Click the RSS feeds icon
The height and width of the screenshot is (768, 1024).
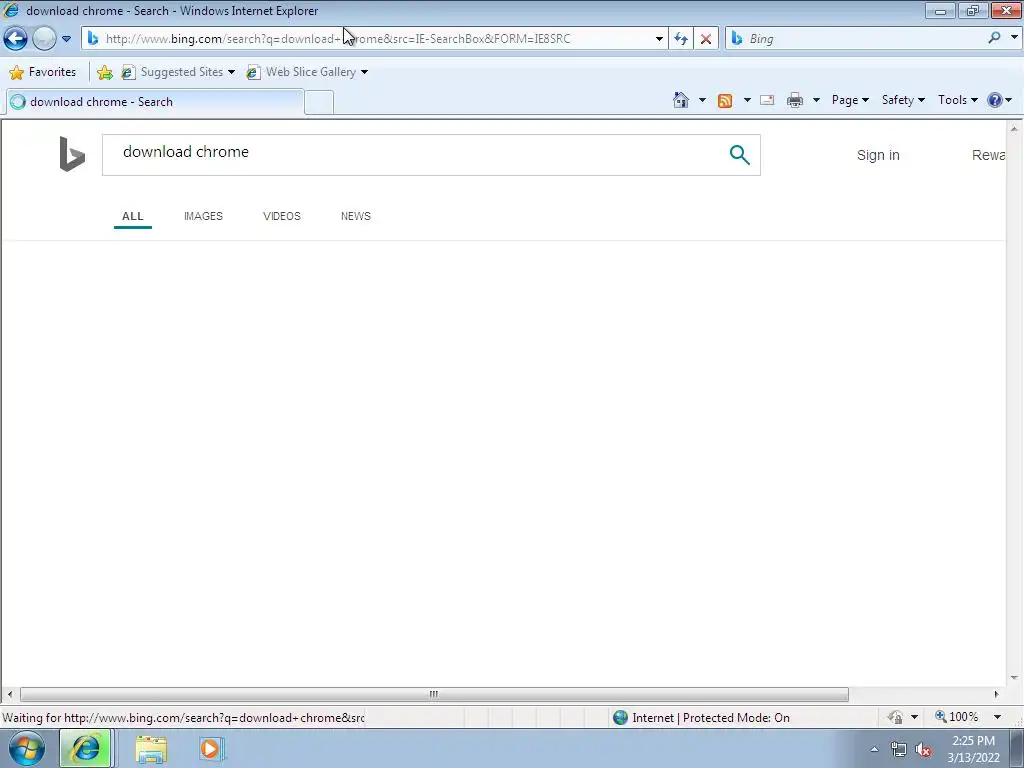(725, 100)
